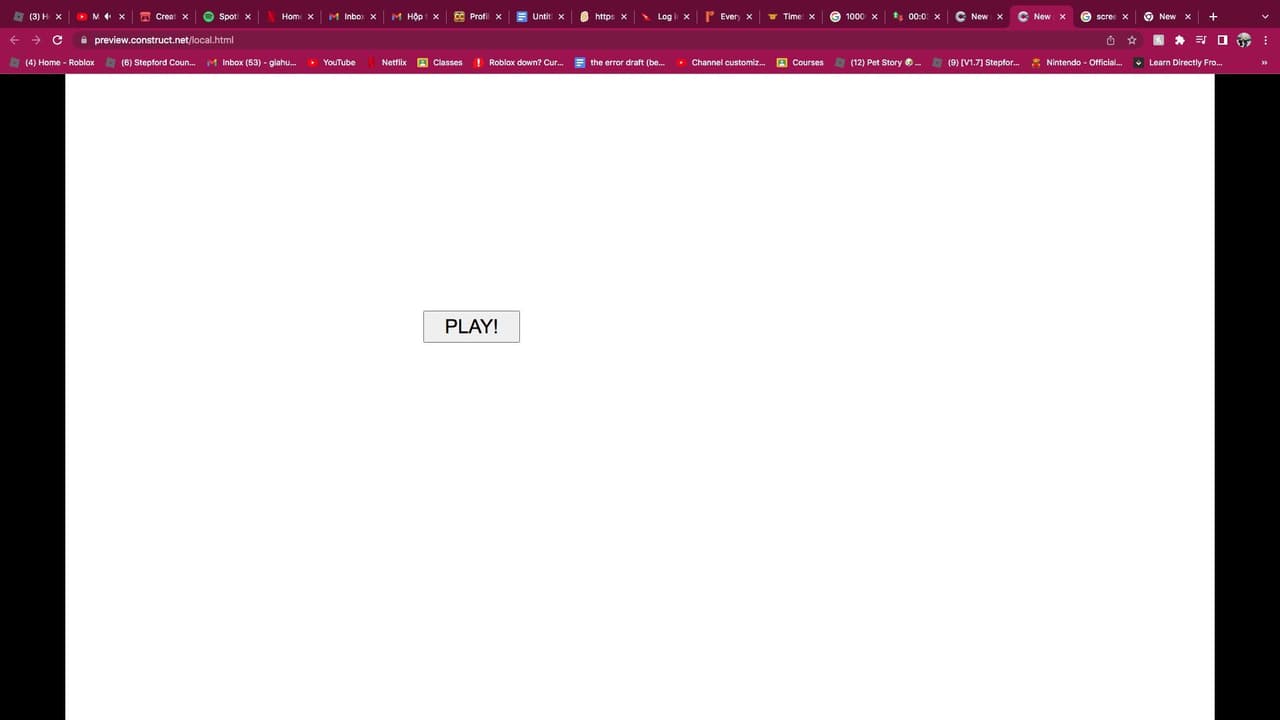
Task: Open Learn Directly Fro... bookmark
Action: (1178, 62)
